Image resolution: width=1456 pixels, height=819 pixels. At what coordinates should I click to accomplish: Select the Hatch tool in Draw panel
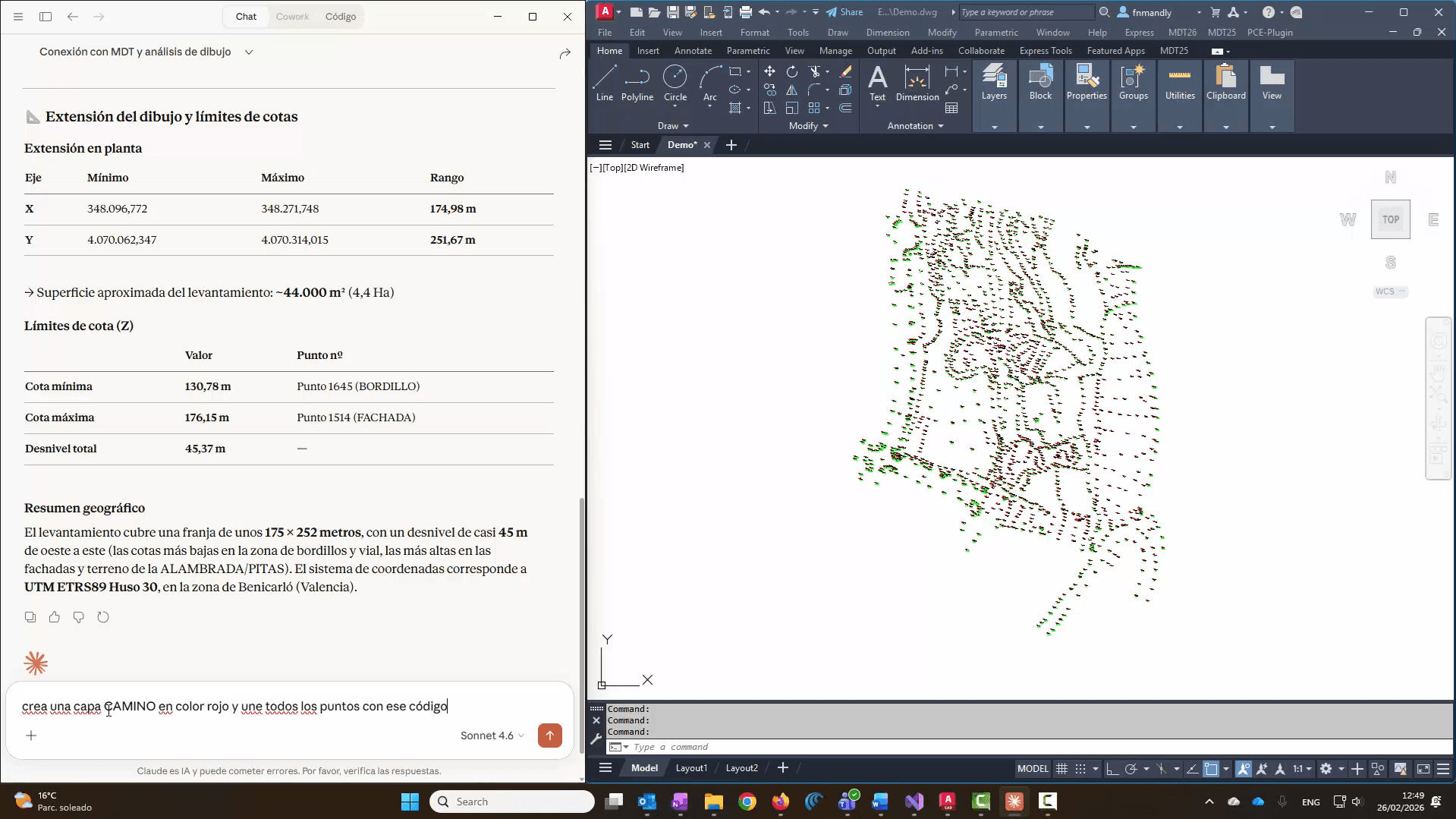pos(734,108)
